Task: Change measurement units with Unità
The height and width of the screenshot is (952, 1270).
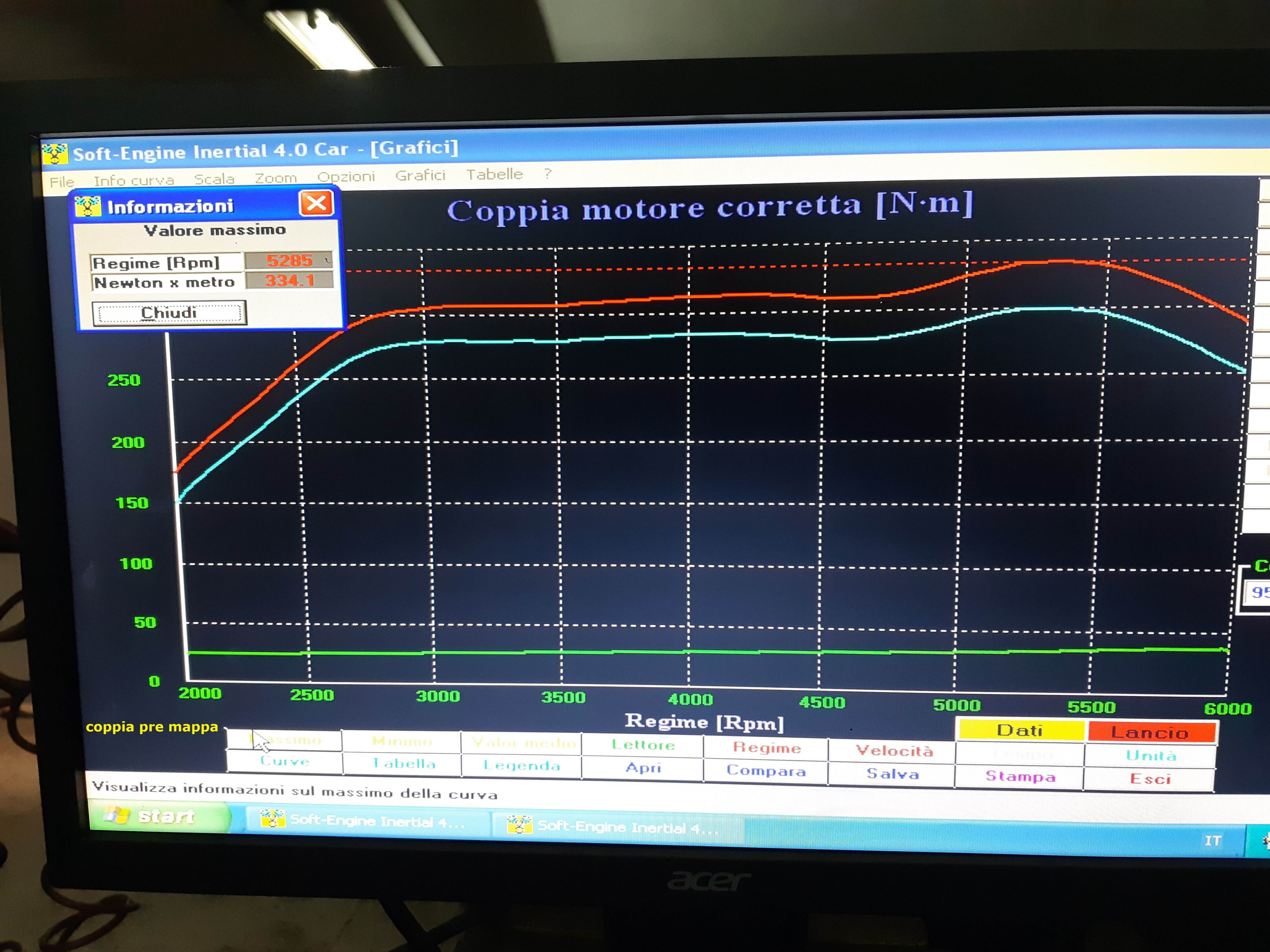Action: (1151, 756)
